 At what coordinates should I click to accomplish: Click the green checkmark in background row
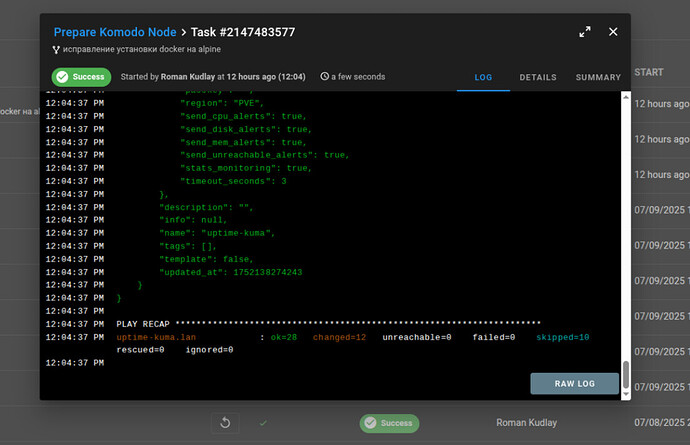coord(263,423)
